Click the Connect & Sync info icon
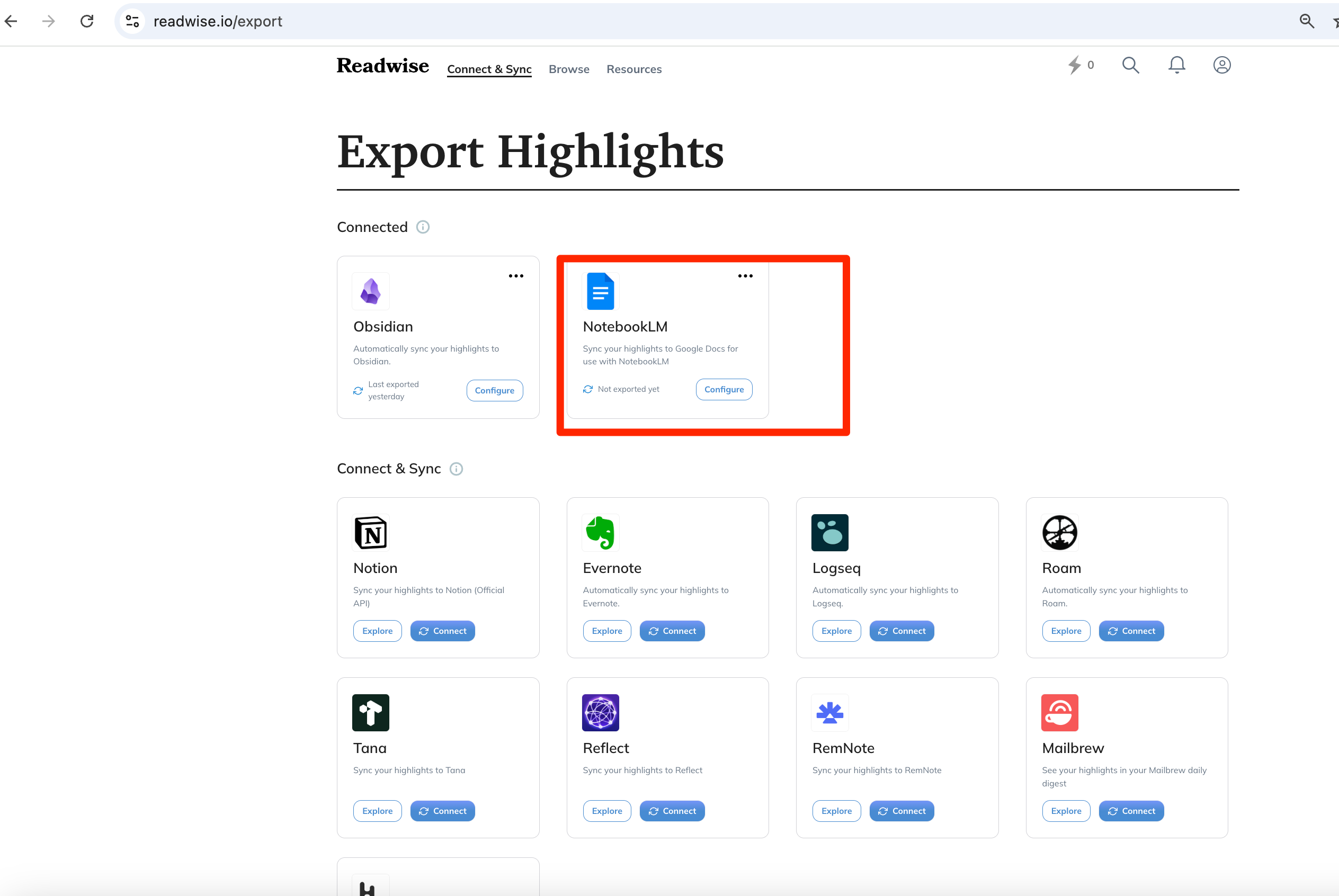This screenshot has height=896, width=1339. [456, 469]
